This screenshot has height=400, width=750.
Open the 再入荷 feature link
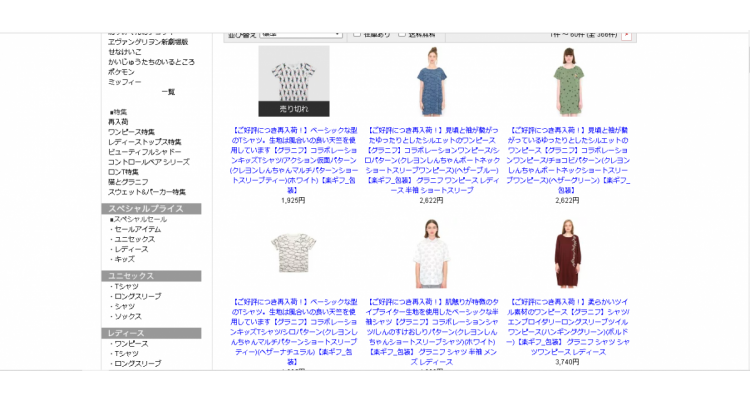(x=118, y=122)
